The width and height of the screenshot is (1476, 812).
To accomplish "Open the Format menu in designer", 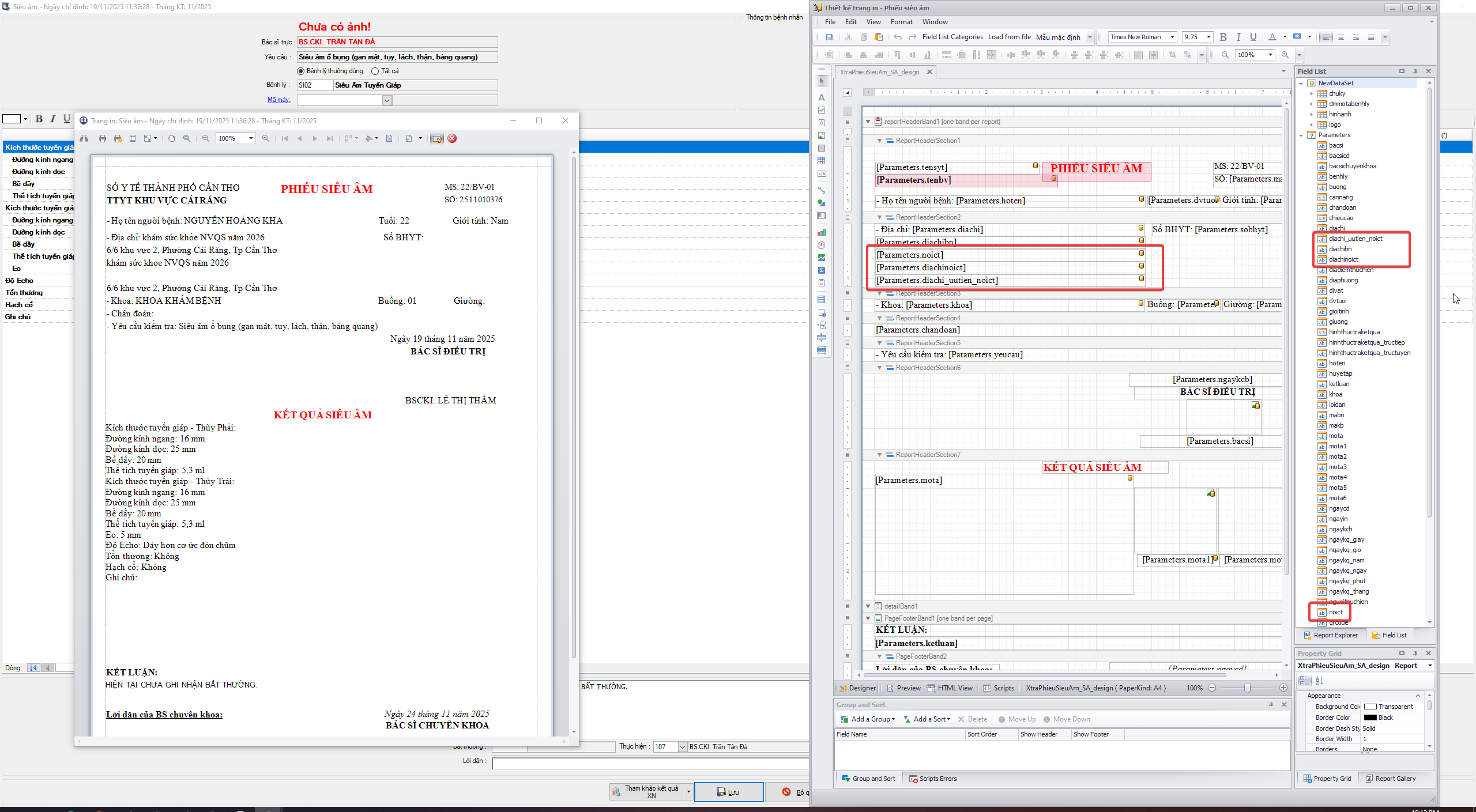I will (x=901, y=22).
